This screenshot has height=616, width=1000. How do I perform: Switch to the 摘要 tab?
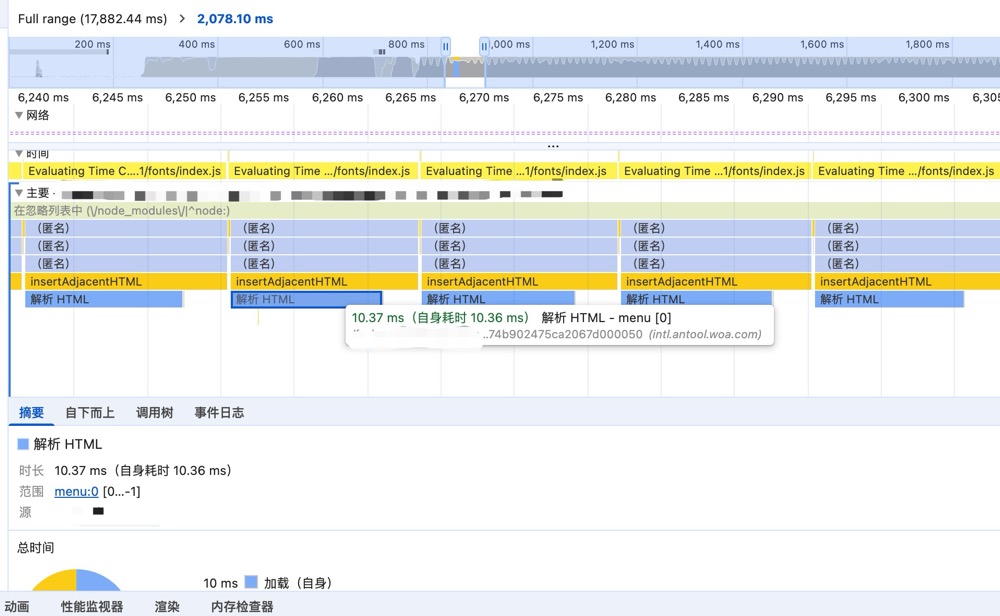coord(32,412)
